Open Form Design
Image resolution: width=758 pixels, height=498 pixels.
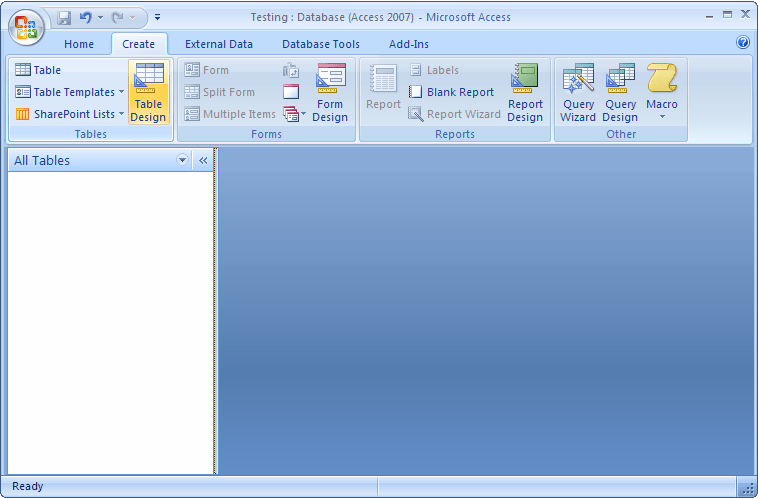330,92
